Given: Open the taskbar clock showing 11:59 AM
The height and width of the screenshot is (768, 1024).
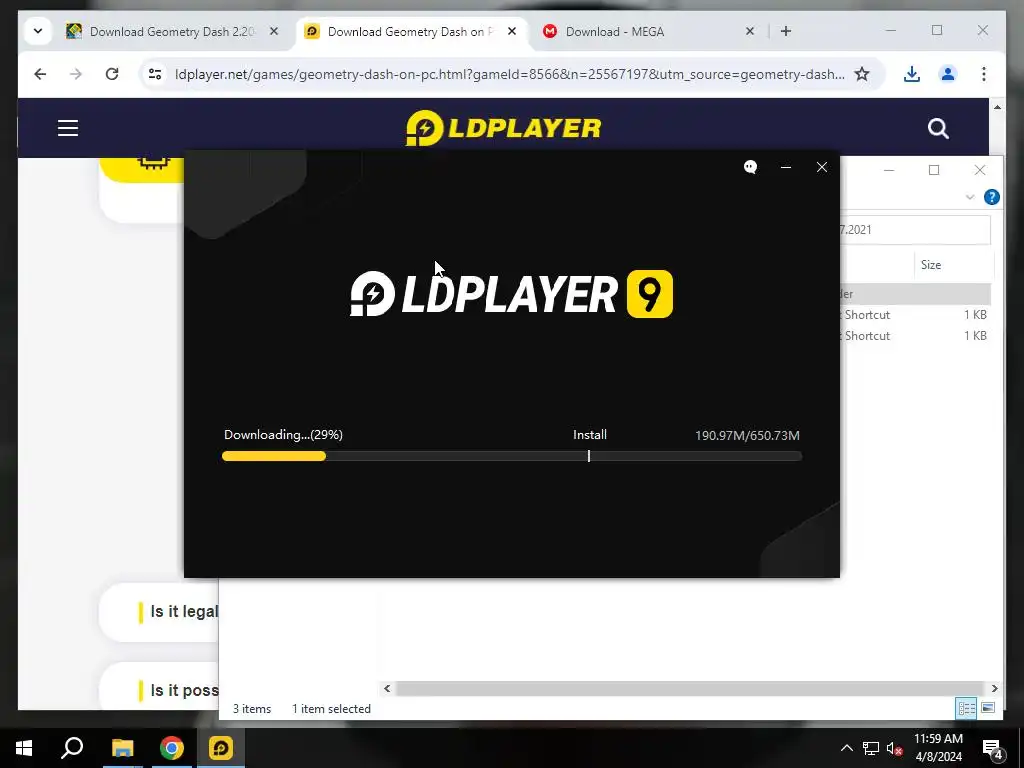Looking at the screenshot, I should pyautogui.click(x=938, y=748).
